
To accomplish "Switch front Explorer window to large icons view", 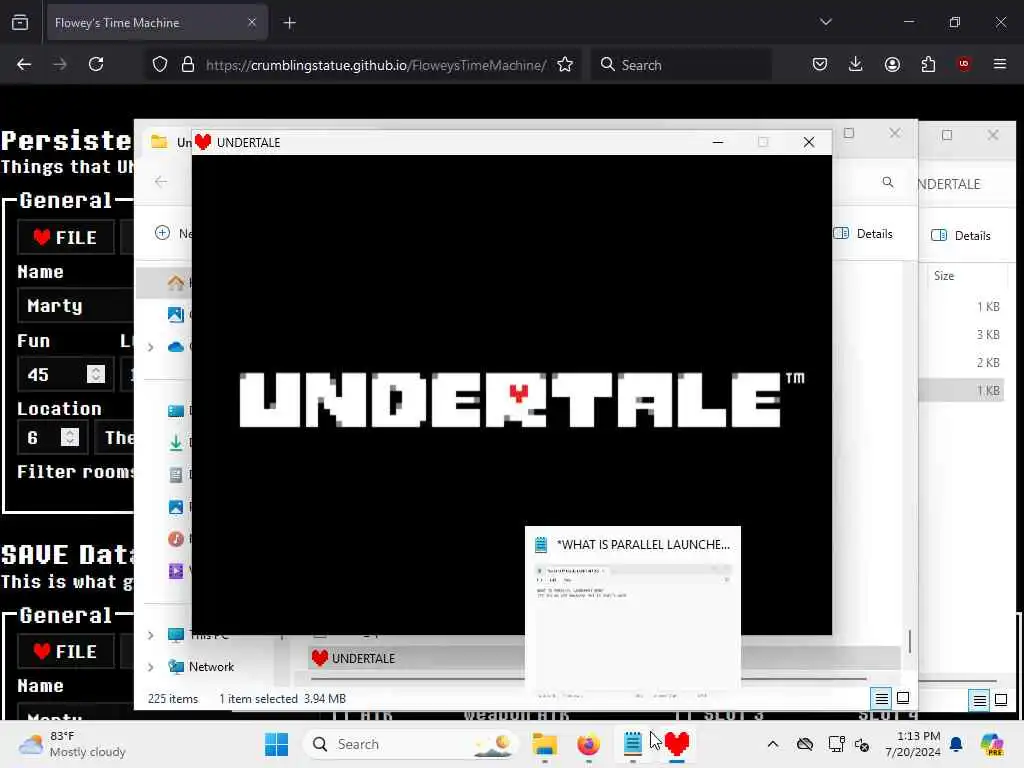I will (903, 698).
